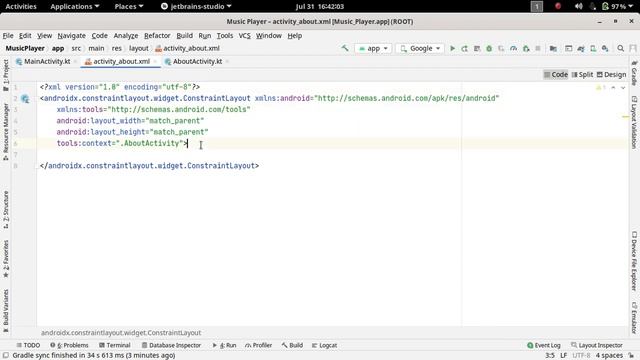Open the Build menu

coord(184,36)
